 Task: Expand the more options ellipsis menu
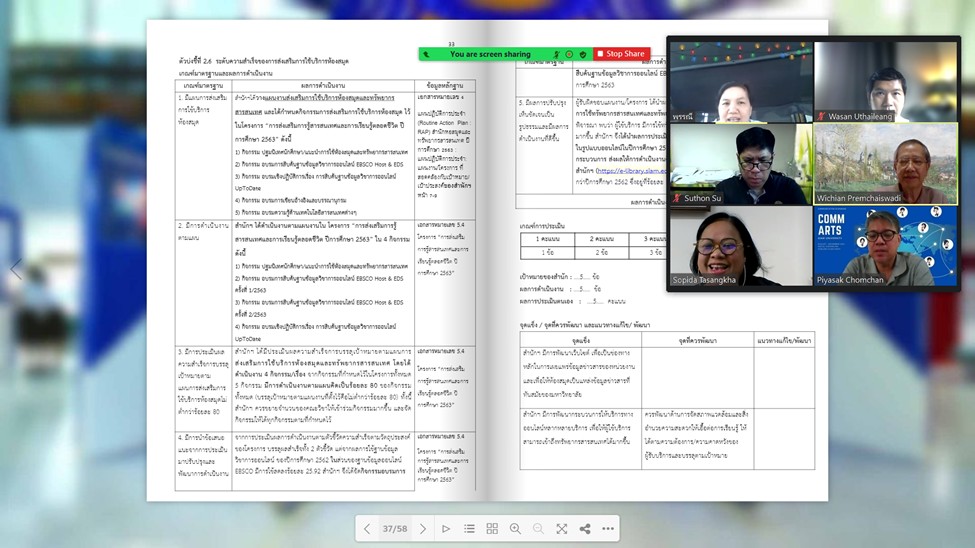click(x=608, y=529)
